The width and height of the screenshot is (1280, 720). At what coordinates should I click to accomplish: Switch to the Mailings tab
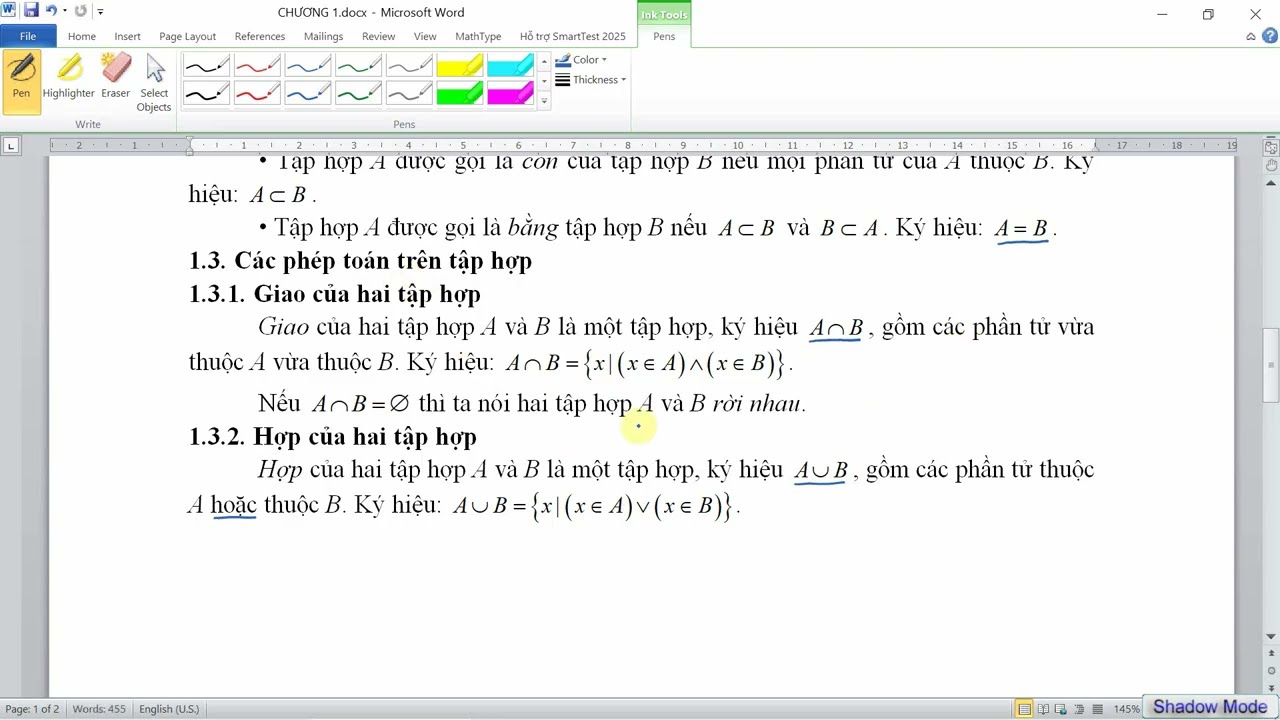pyautogui.click(x=323, y=36)
